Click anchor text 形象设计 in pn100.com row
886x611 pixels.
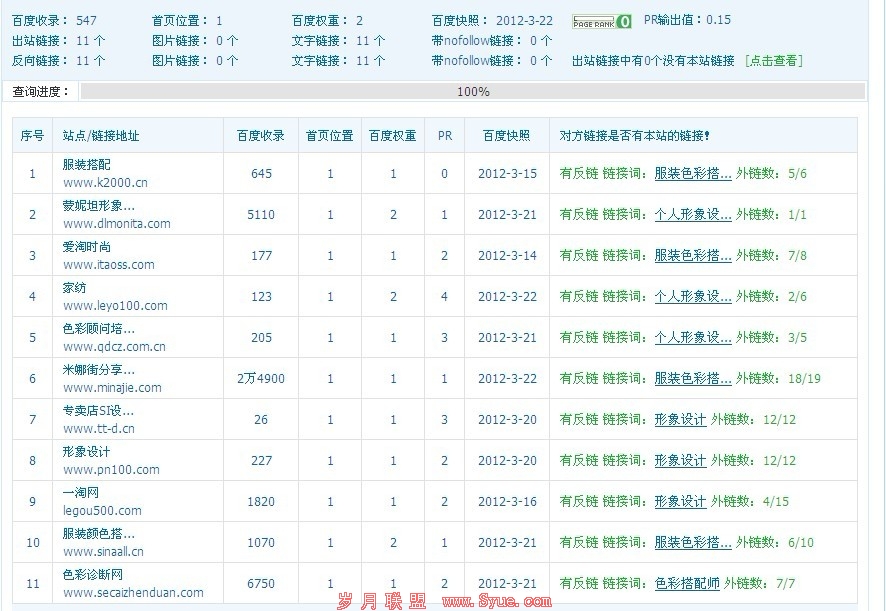pos(680,461)
